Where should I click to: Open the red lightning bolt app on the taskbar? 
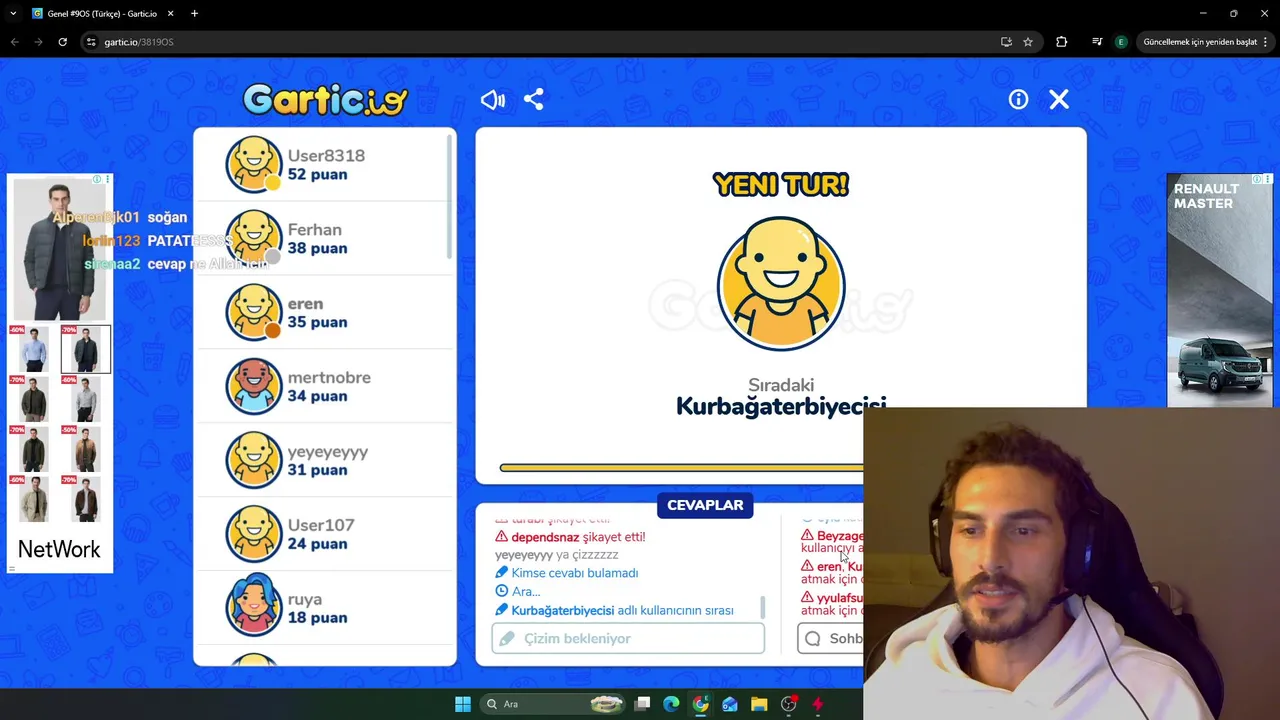click(817, 704)
